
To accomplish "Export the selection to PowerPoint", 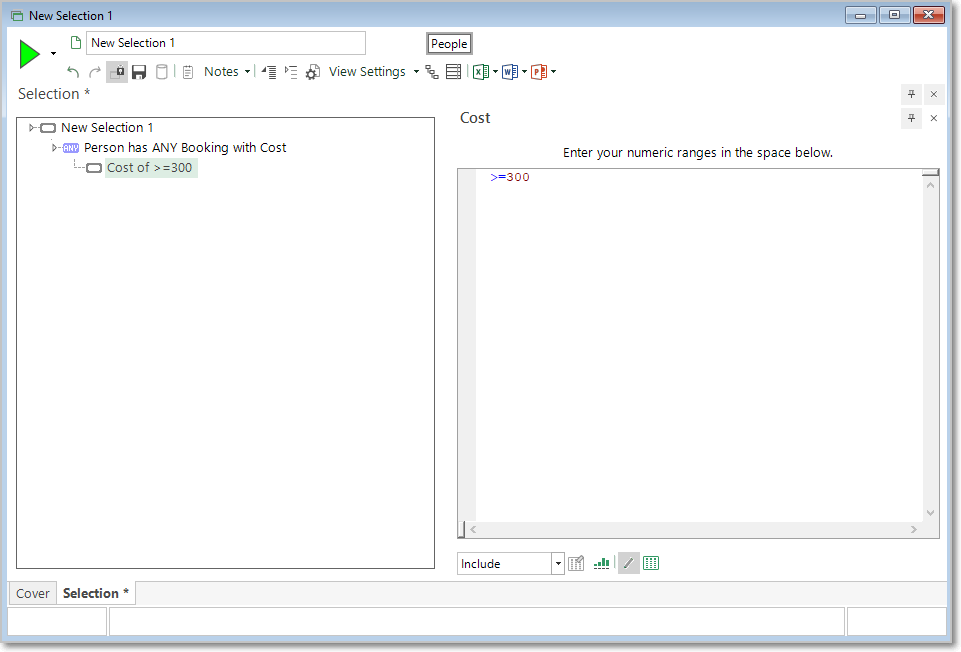I will tap(539, 72).
